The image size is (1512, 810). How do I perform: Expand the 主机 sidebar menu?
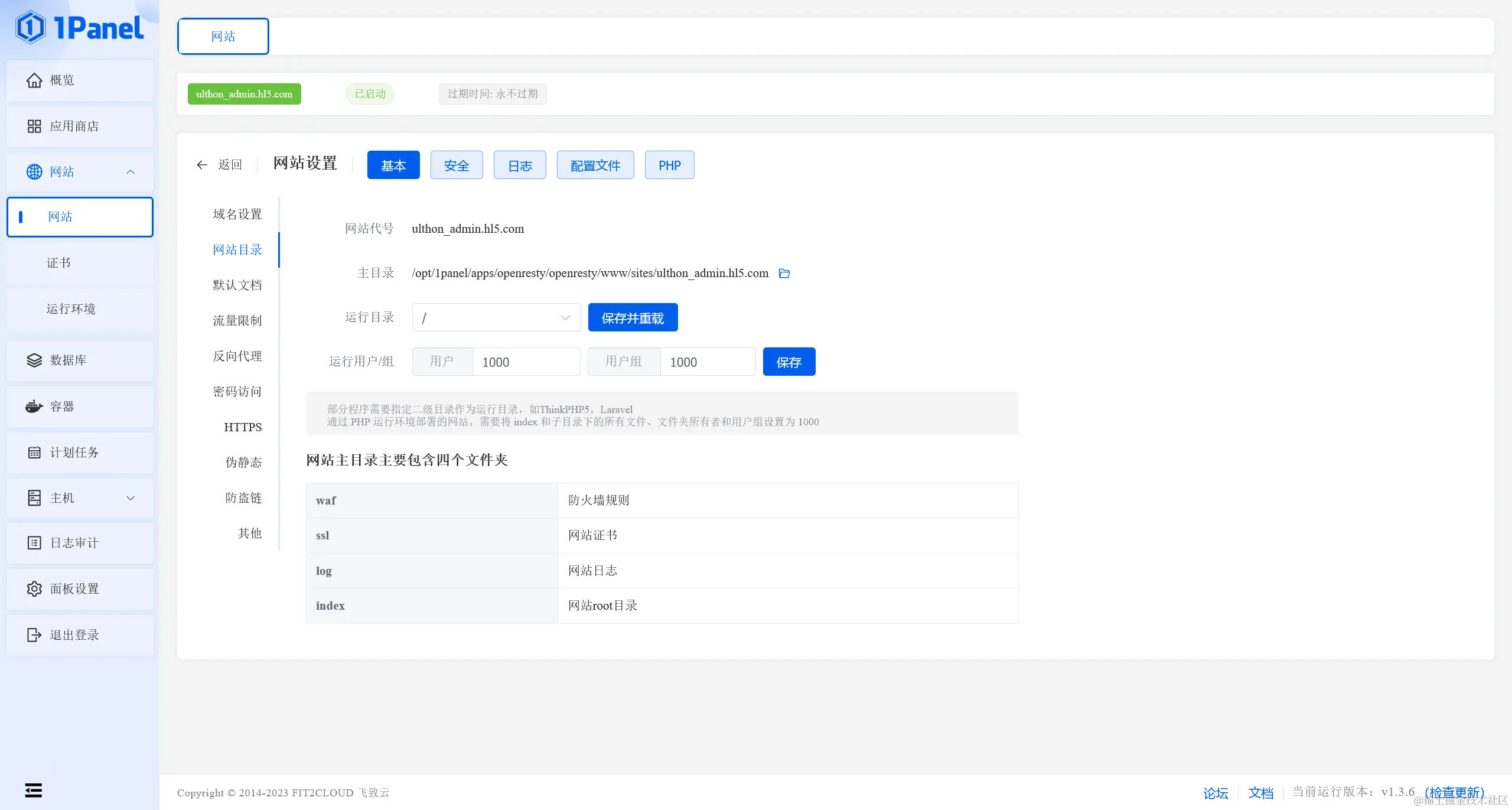click(131, 498)
